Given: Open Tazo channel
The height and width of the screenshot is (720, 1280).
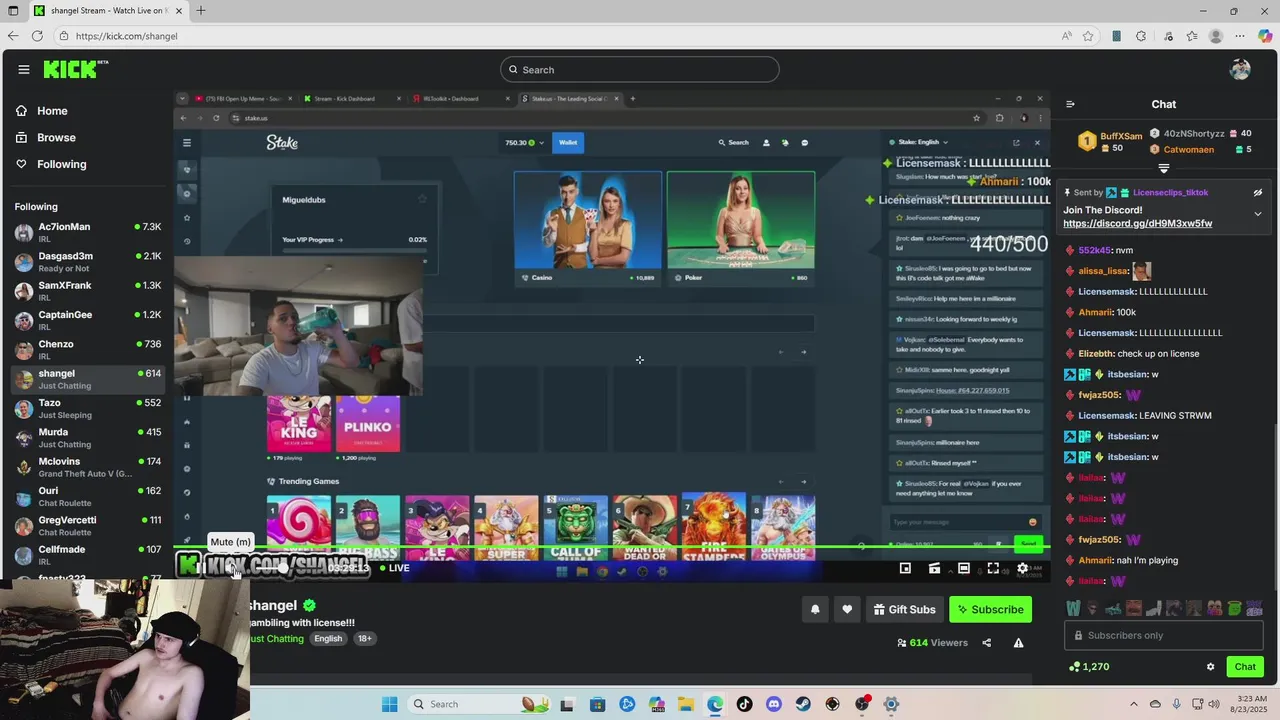Looking at the screenshot, I should [x=87, y=409].
